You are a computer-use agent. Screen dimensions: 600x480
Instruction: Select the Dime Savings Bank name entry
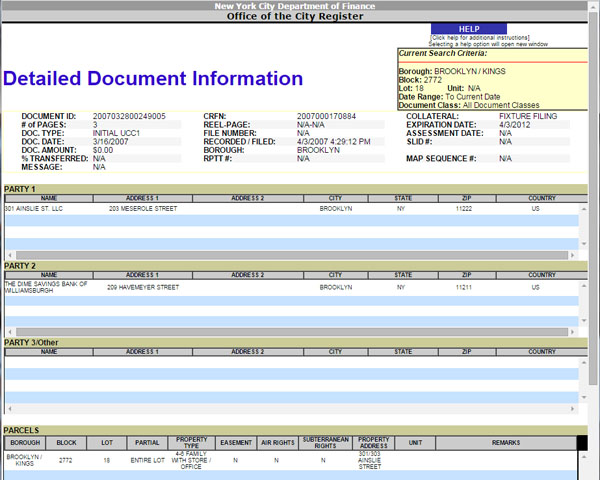pos(46,287)
